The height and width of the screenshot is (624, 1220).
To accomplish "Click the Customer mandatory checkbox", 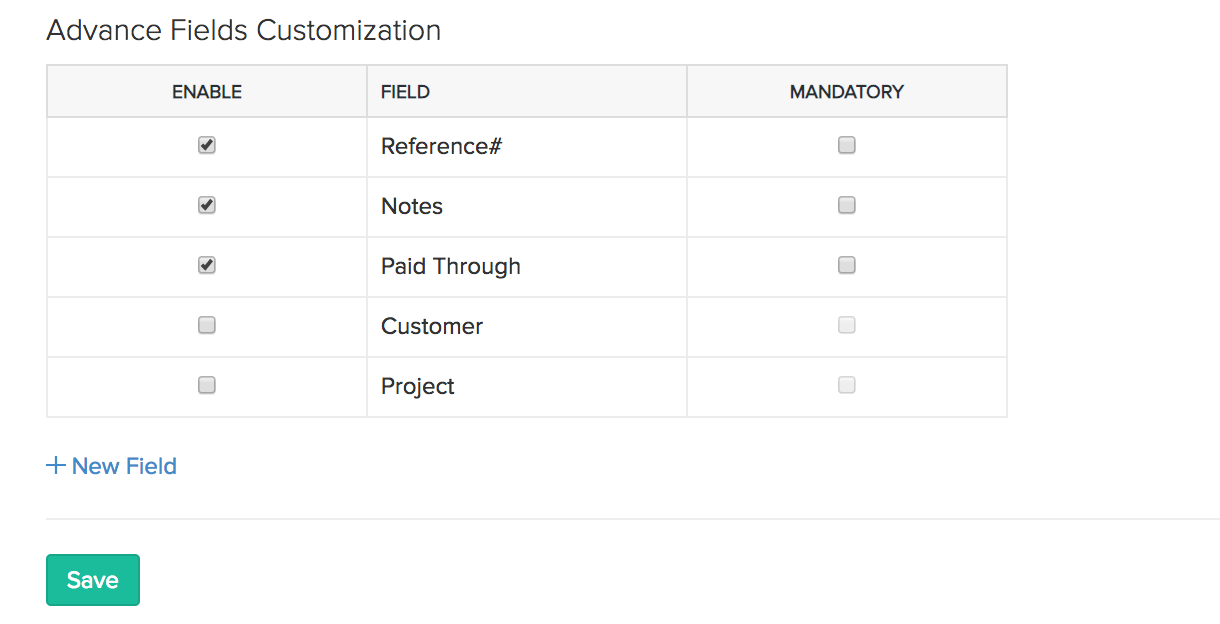I will [847, 326].
